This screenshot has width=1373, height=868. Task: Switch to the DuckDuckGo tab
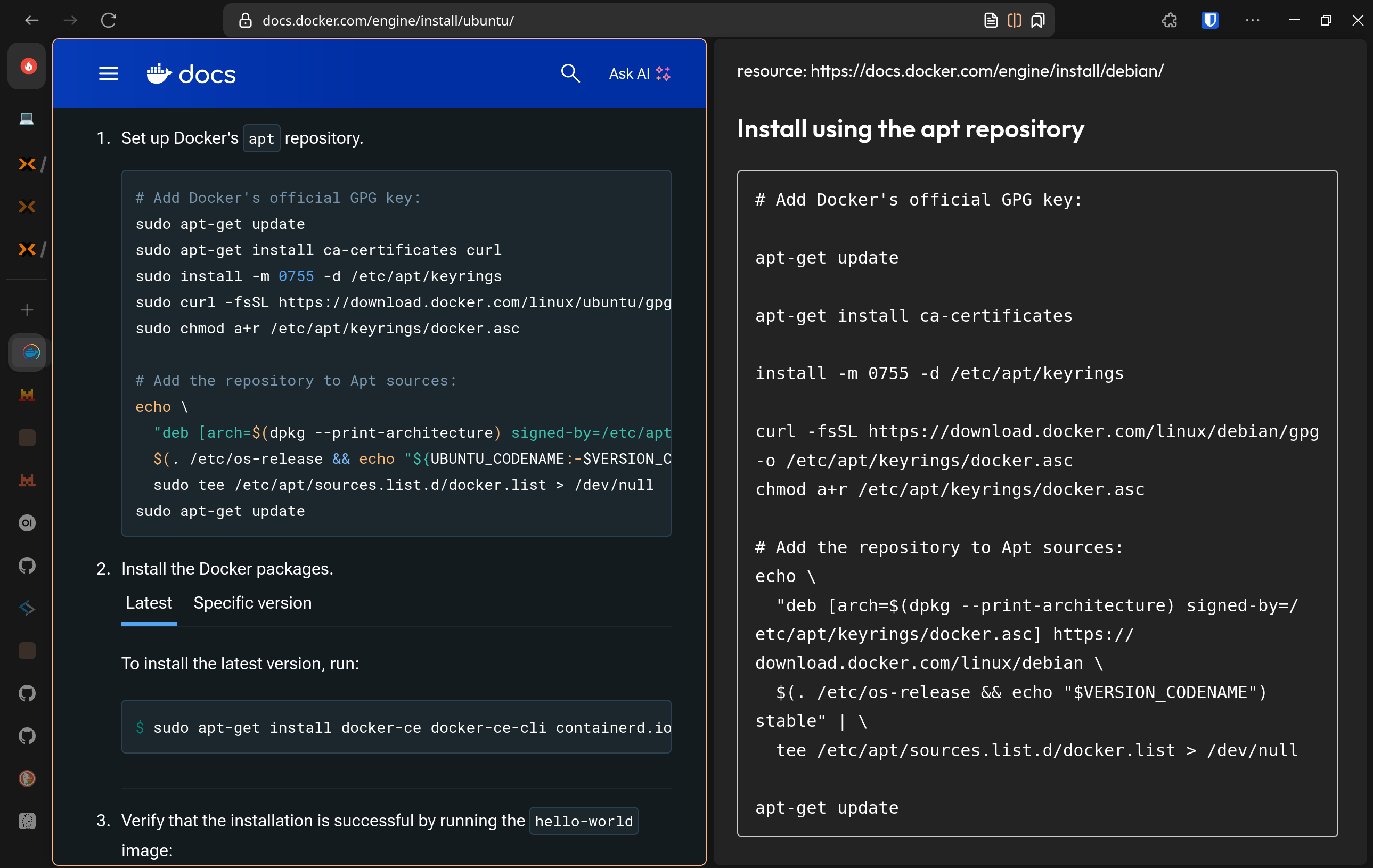pos(27,779)
